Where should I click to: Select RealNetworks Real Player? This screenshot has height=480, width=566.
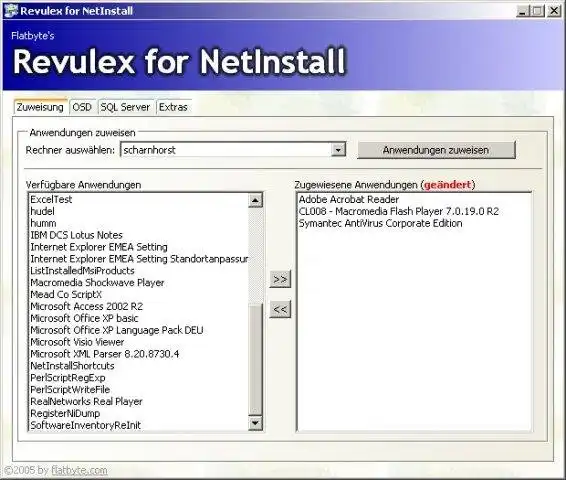tap(138, 401)
